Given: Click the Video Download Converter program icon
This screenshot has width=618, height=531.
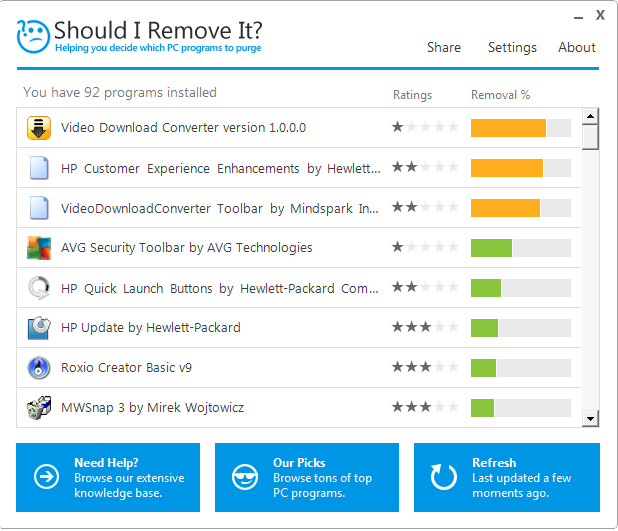Looking at the screenshot, I should click(x=39, y=128).
